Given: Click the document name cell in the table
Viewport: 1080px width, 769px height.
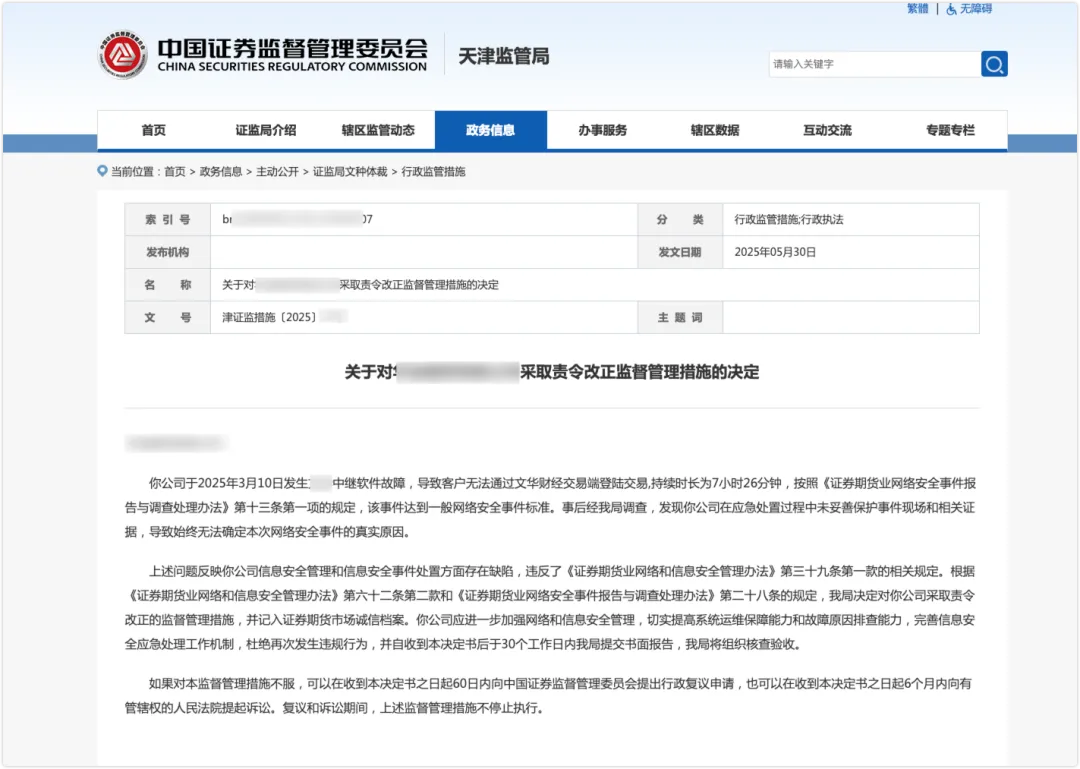Looking at the screenshot, I should tap(594, 285).
